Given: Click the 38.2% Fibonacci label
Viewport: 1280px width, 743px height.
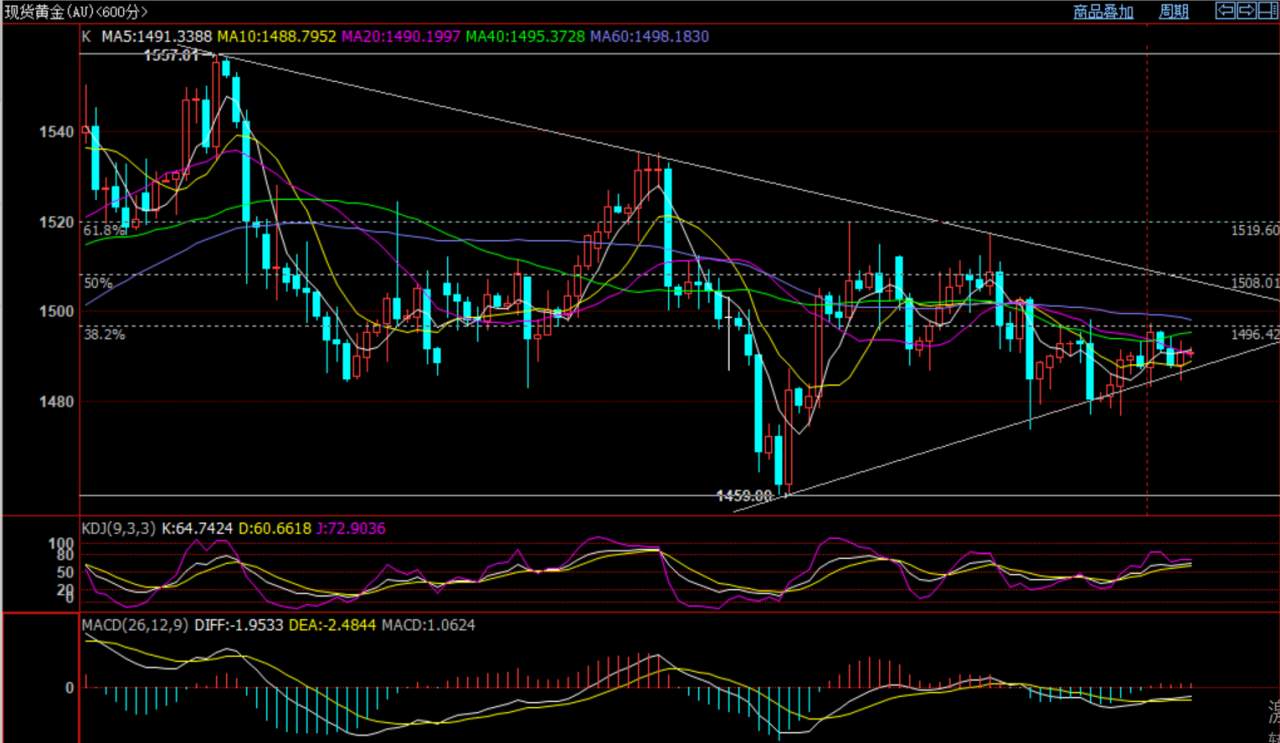Looking at the screenshot, I should coord(104,335).
